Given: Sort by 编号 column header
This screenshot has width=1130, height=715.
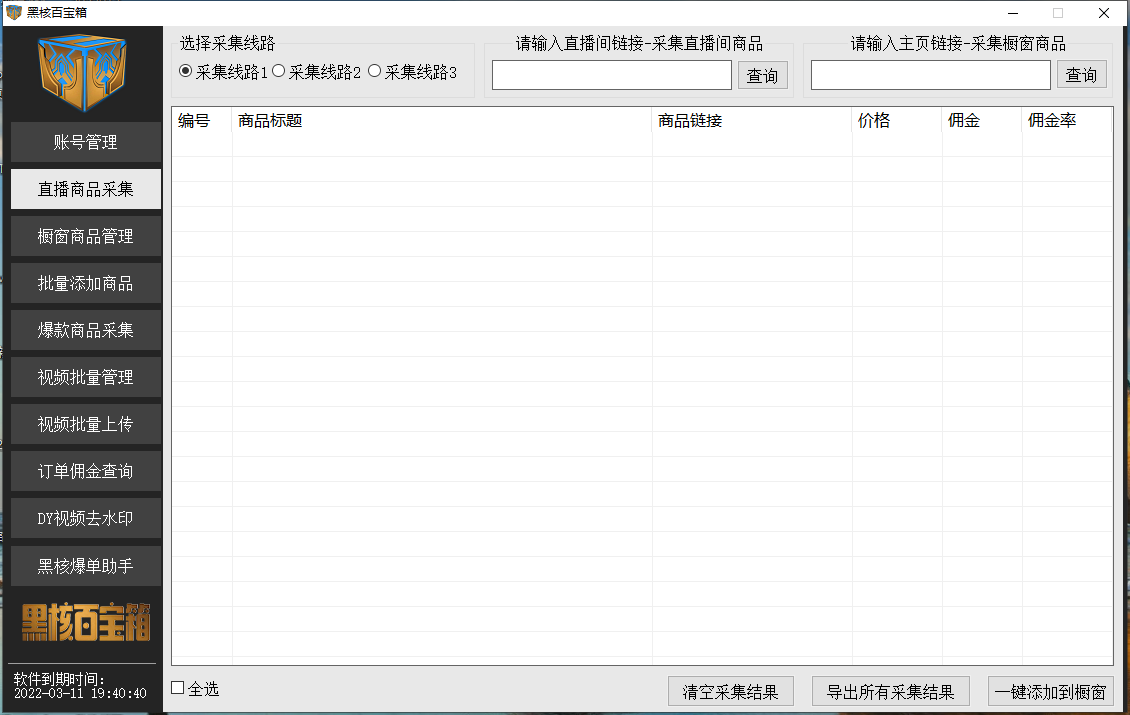Looking at the screenshot, I should tap(202, 120).
